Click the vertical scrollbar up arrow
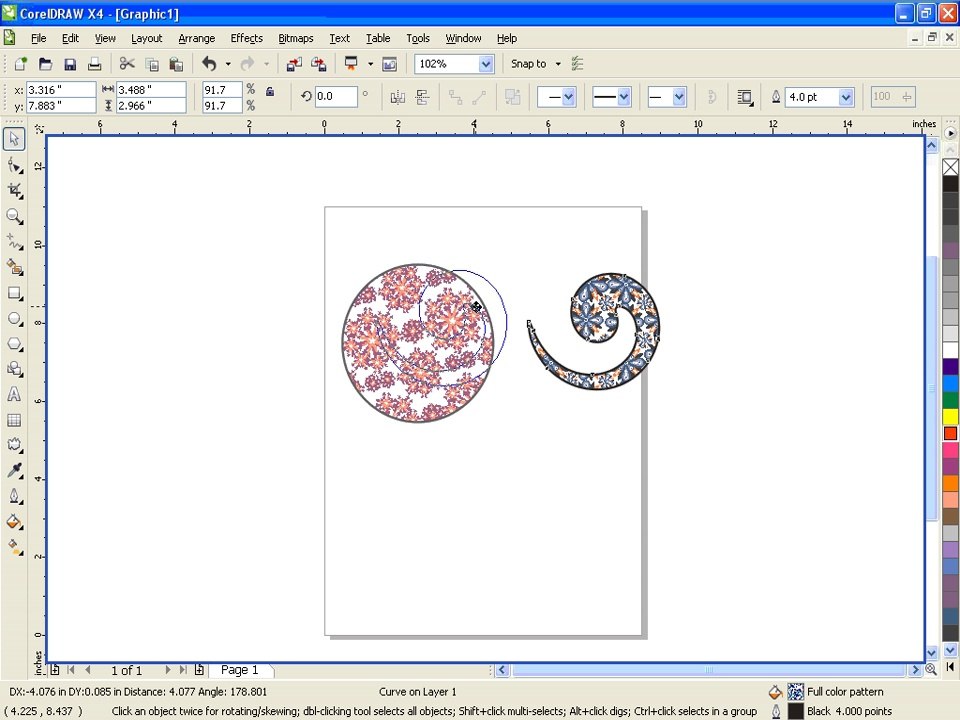The height and width of the screenshot is (720, 960). [x=931, y=145]
